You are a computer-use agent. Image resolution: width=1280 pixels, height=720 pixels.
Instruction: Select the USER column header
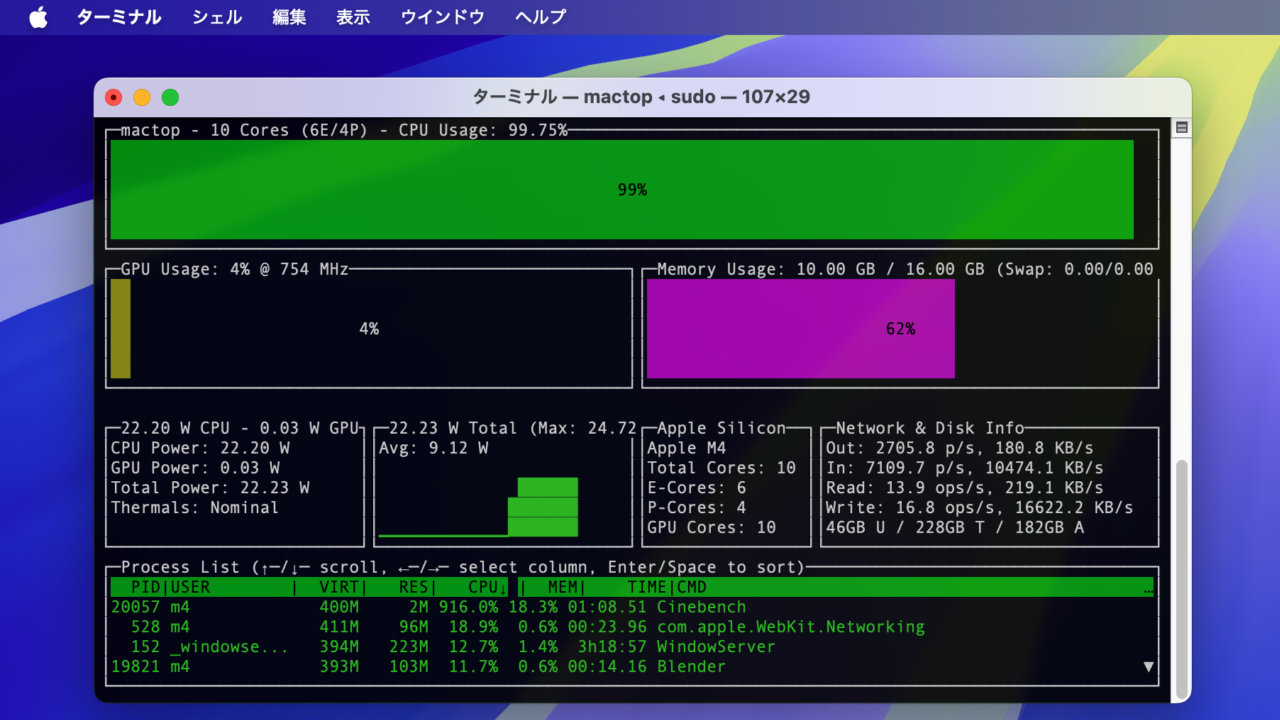190,587
